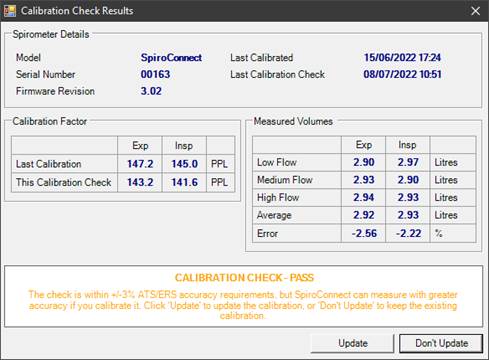The height and width of the screenshot is (360, 489).
Task: Click Medium Flow Exp value 2.93
Action: pyautogui.click(x=364, y=180)
